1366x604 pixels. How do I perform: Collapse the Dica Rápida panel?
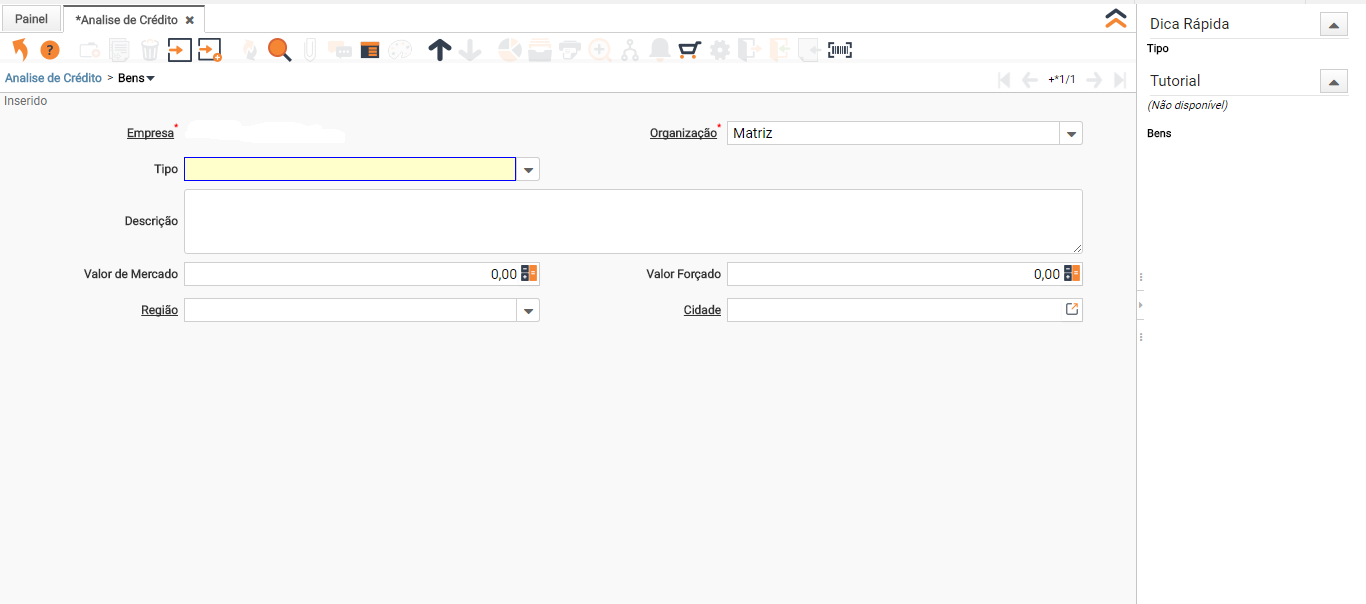coord(1333,25)
